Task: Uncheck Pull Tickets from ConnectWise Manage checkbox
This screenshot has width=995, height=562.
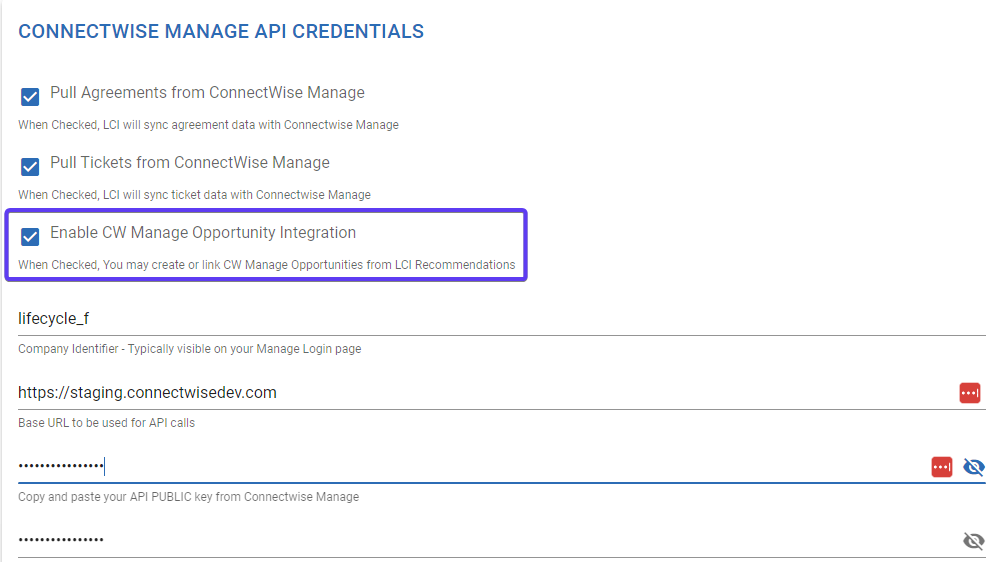Action: 30,167
